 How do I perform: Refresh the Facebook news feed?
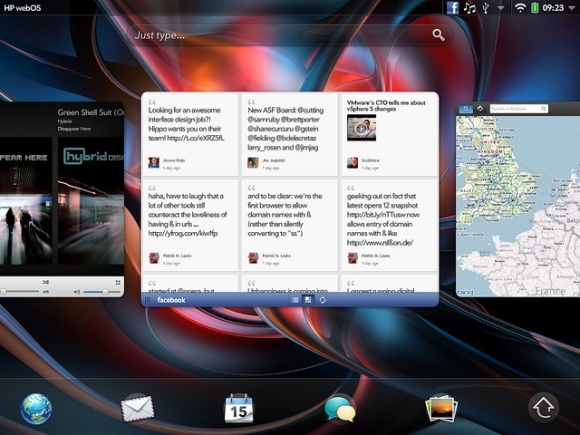click(323, 300)
